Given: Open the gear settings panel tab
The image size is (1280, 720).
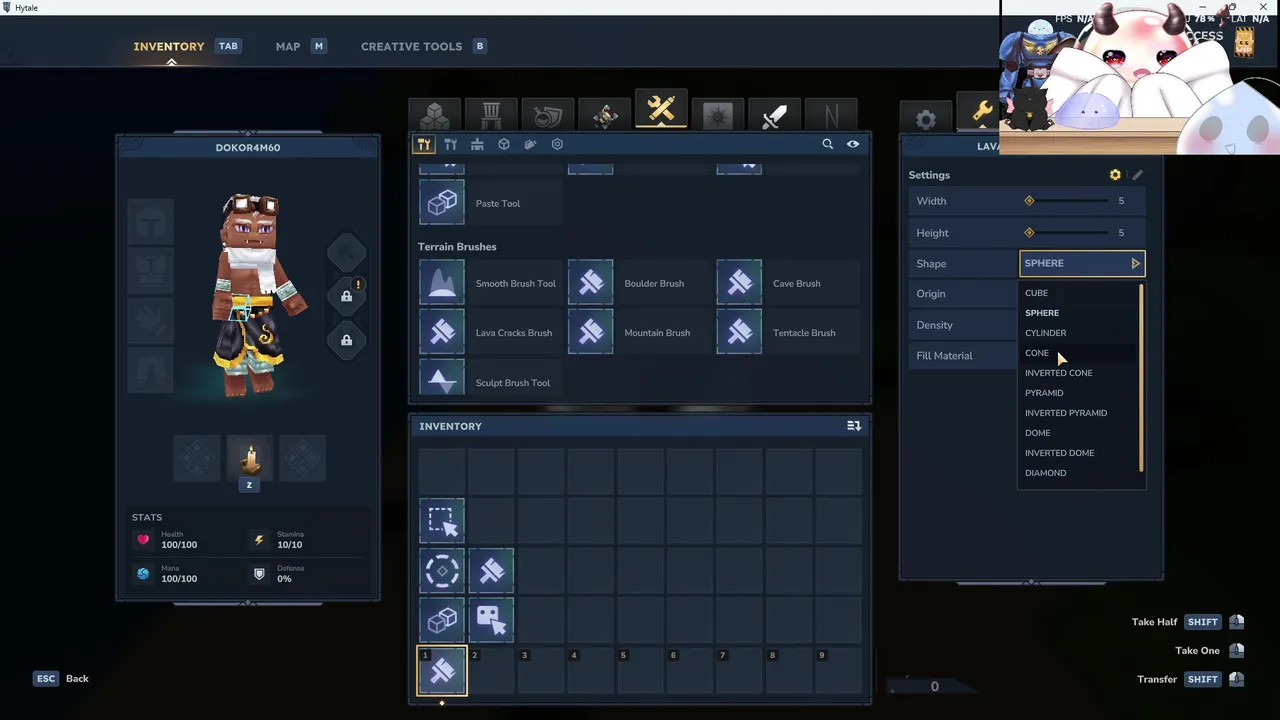Looking at the screenshot, I should click(926, 119).
